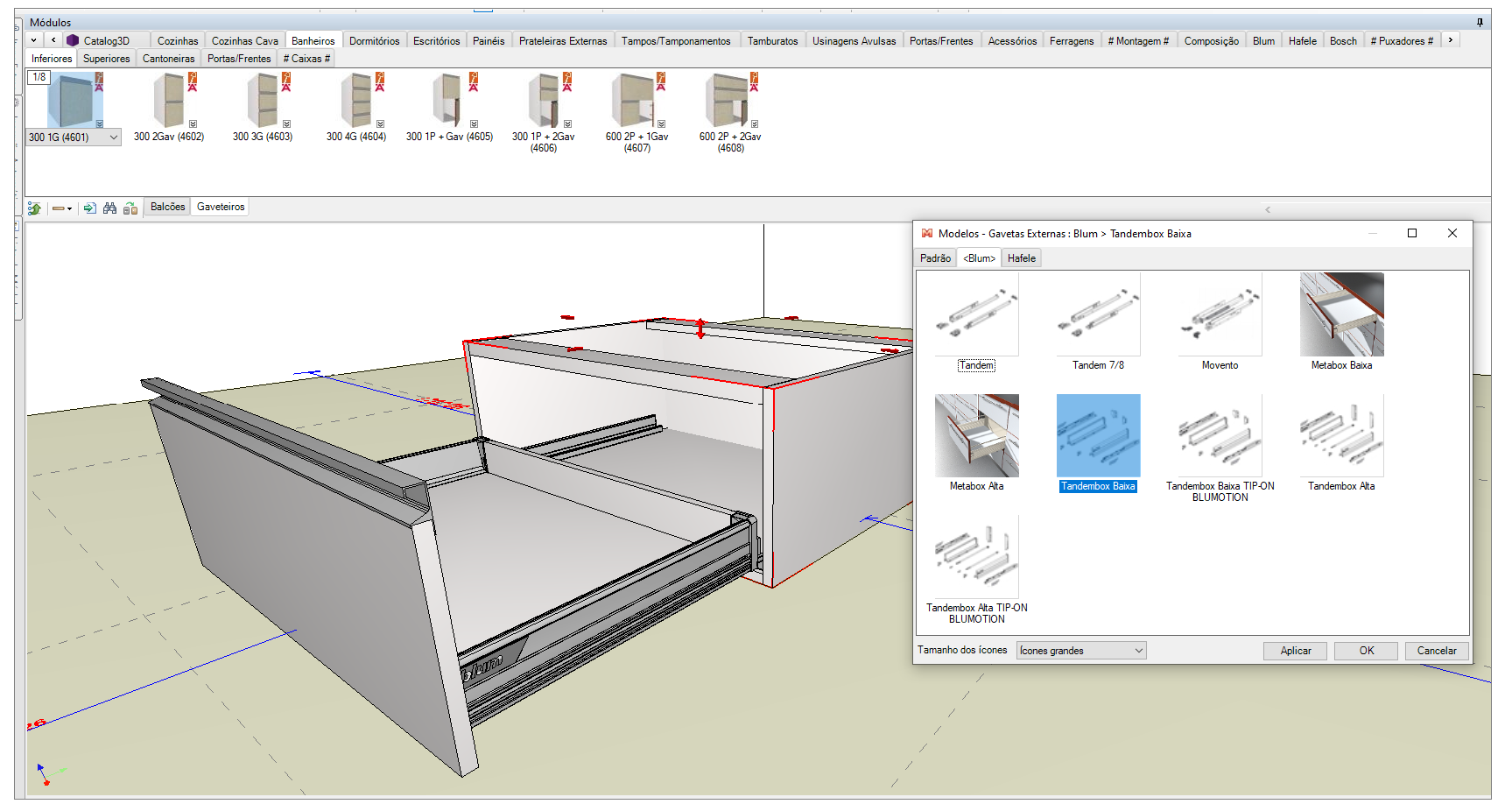1512x804 pixels.
Task: Pin the Módulos panel
Action: 1480,22
